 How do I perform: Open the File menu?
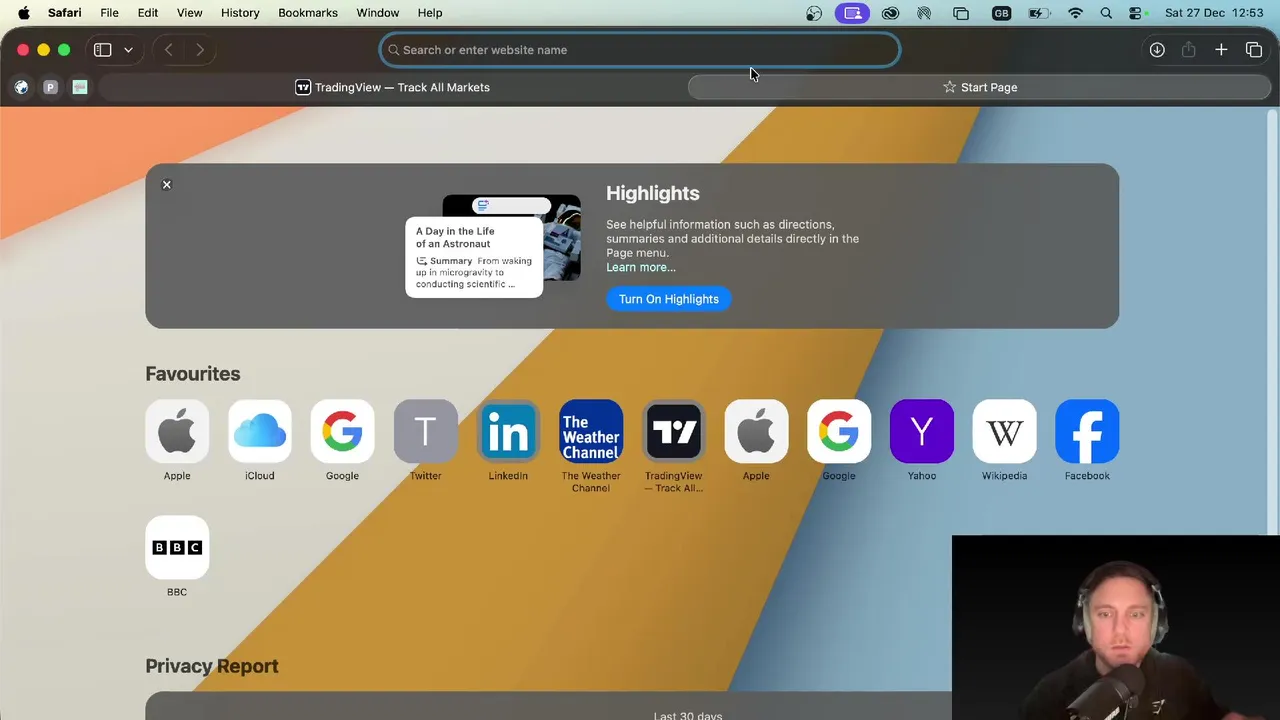click(109, 13)
